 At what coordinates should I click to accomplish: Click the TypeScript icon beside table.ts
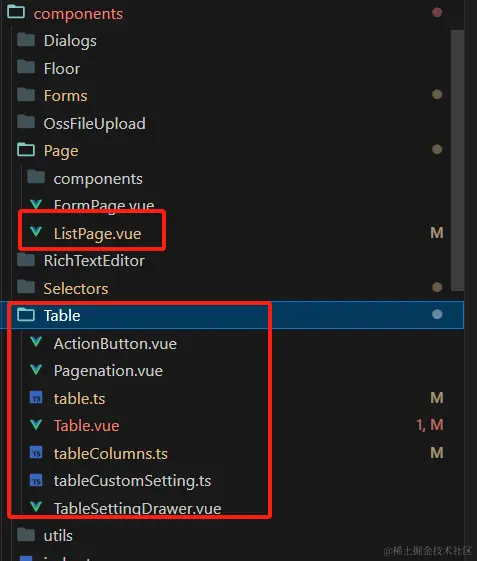36,397
